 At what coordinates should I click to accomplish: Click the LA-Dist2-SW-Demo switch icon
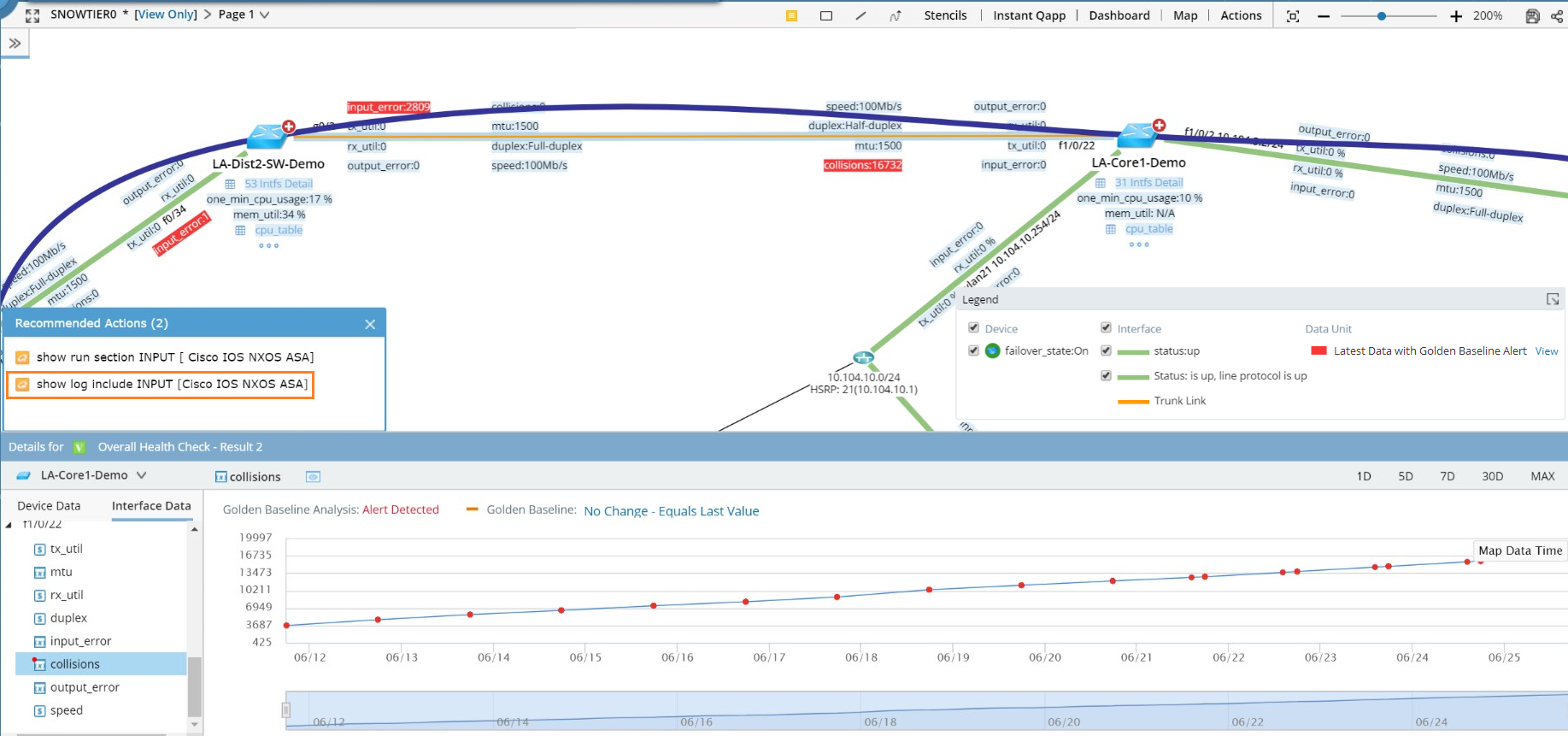[x=267, y=136]
